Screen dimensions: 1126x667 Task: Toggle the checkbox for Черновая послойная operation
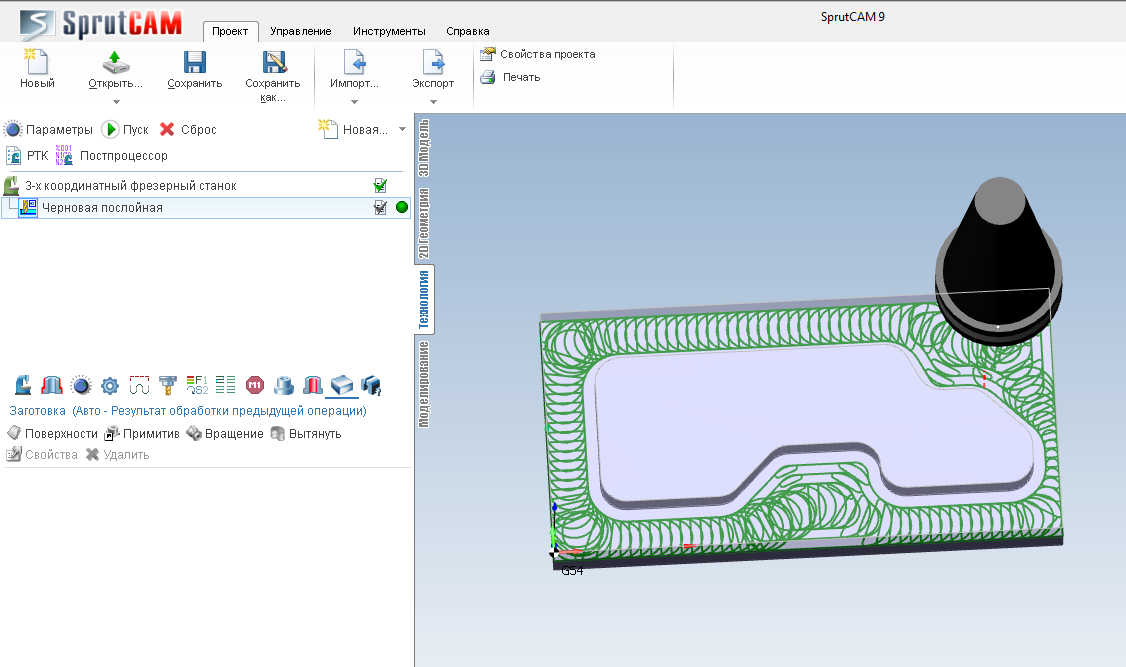[380, 207]
